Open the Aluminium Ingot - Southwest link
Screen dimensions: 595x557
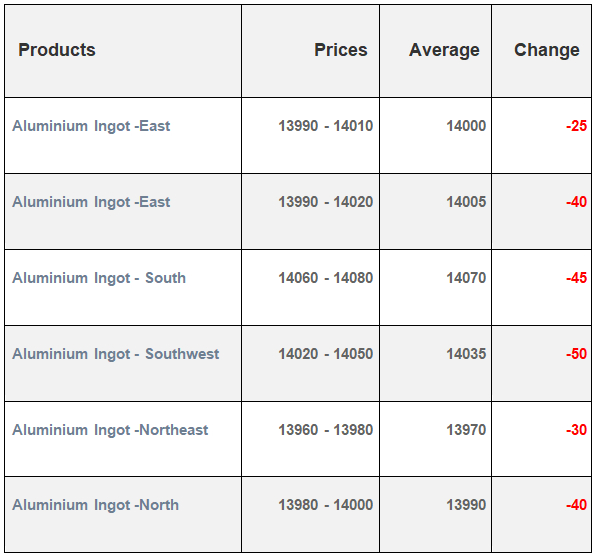pyautogui.click(x=116, y=354)
